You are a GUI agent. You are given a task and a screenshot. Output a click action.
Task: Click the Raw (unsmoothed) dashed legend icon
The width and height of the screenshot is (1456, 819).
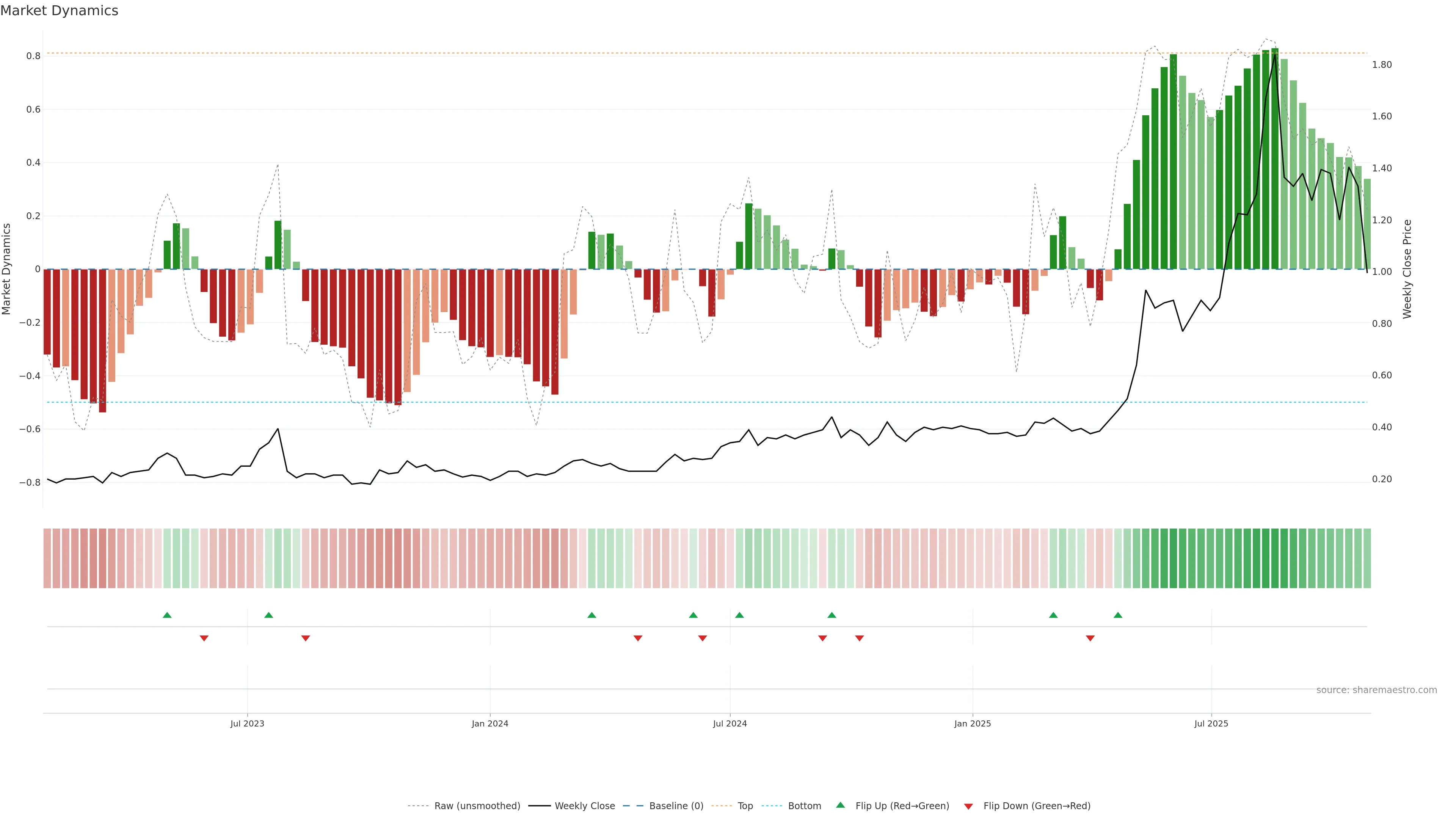[x=418, y=806]
